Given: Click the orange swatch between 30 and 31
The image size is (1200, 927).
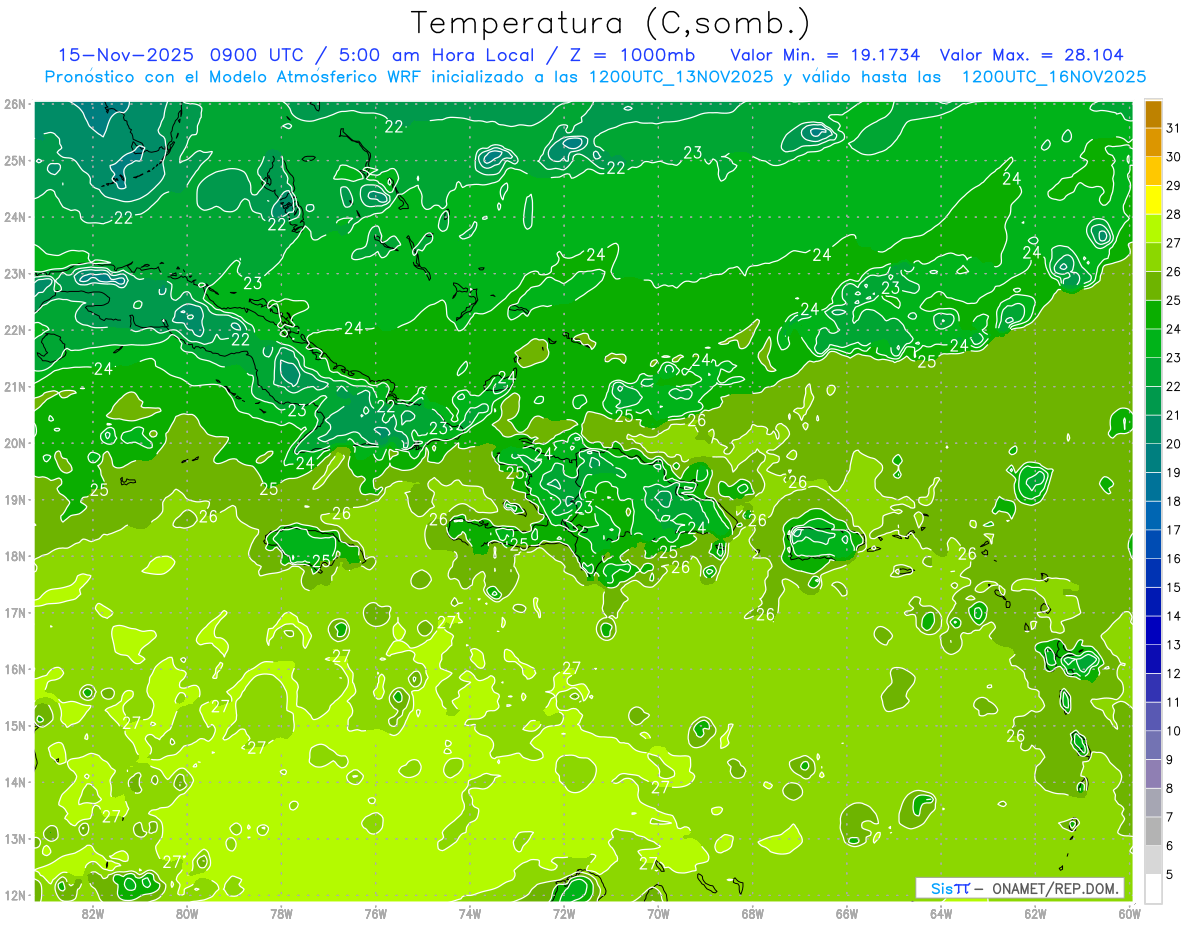Looking at the screenshot, I should (x=1153, y=143).
